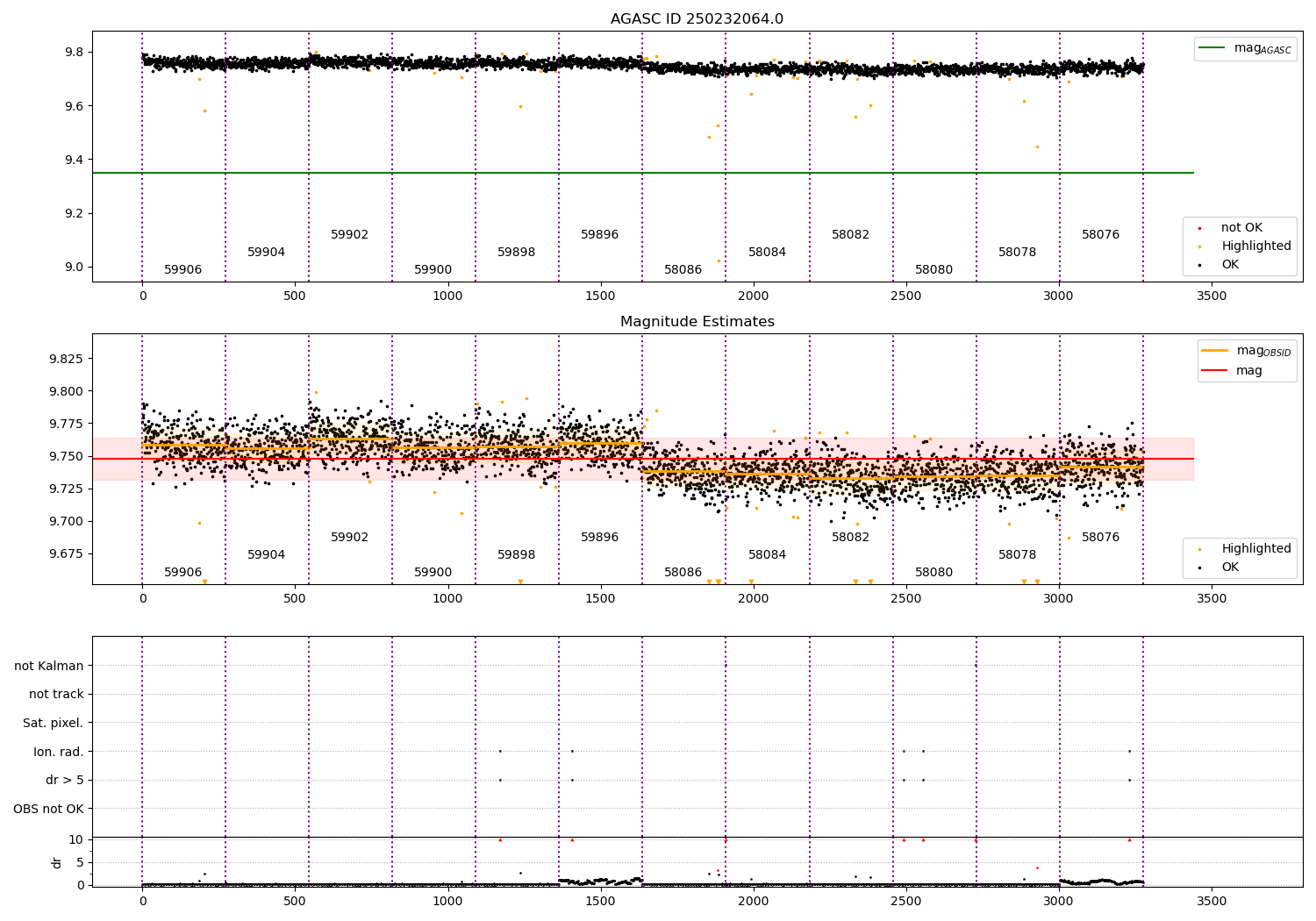This screenshot has width=1316, height=921.
Task: Click the 'OBS not OK' axis label
Action: click(49, 809)
